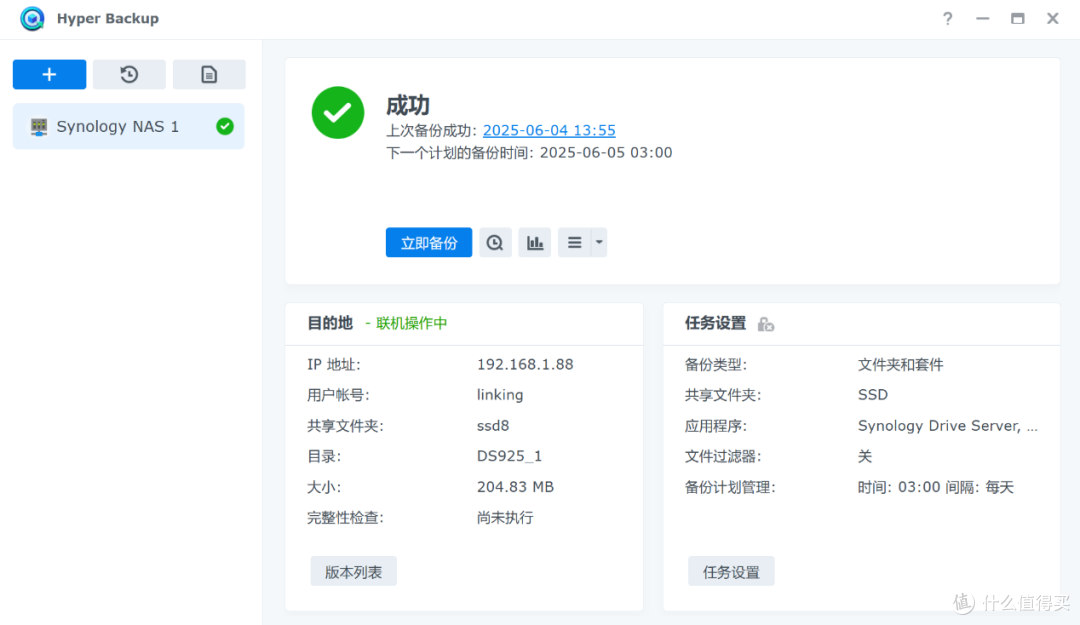Click the directory value DS925_1
This screenshot has height=625, width=1080.
(509, 456)
